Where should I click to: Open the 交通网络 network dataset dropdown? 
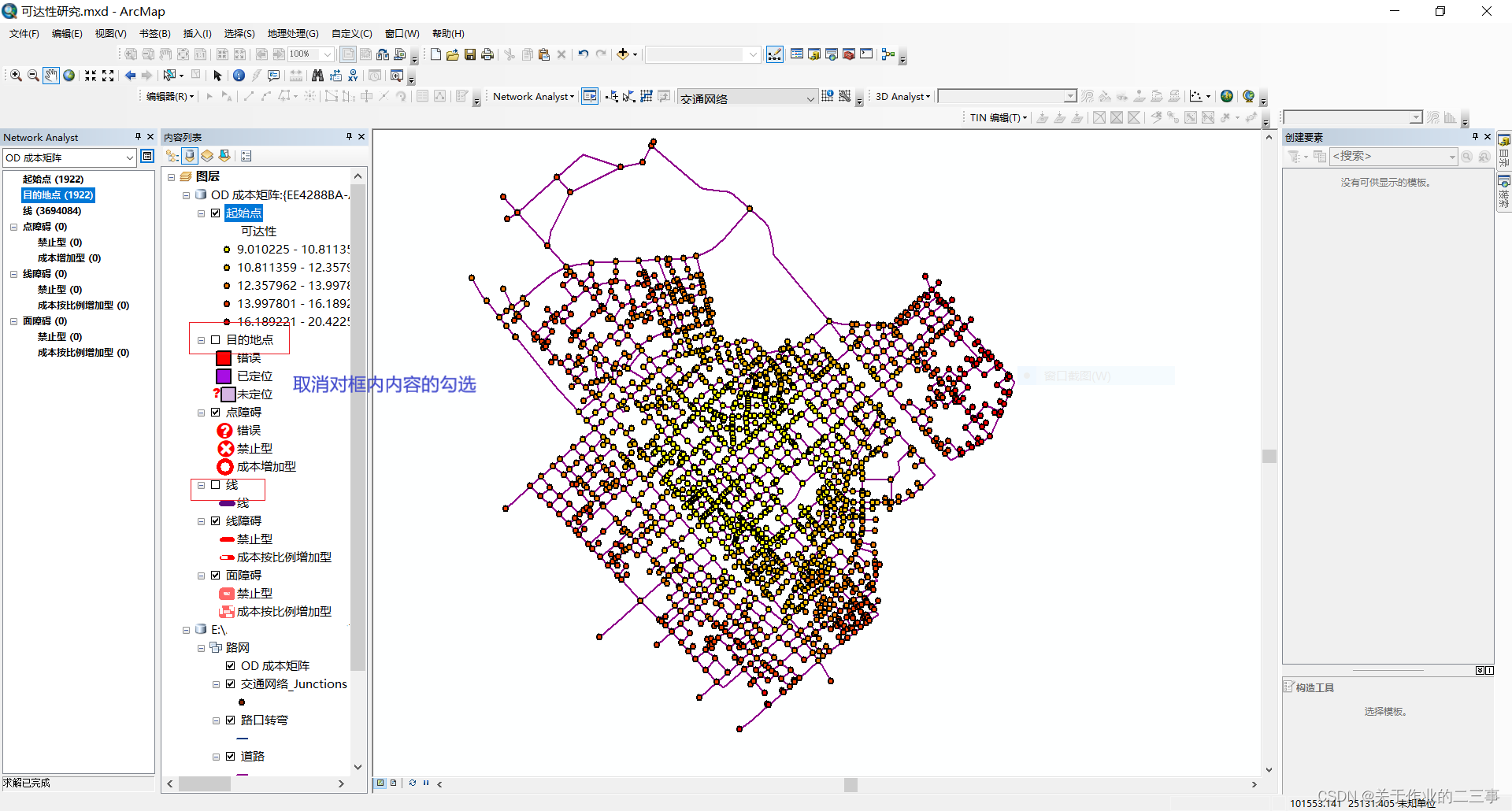(x=810, y=98)
